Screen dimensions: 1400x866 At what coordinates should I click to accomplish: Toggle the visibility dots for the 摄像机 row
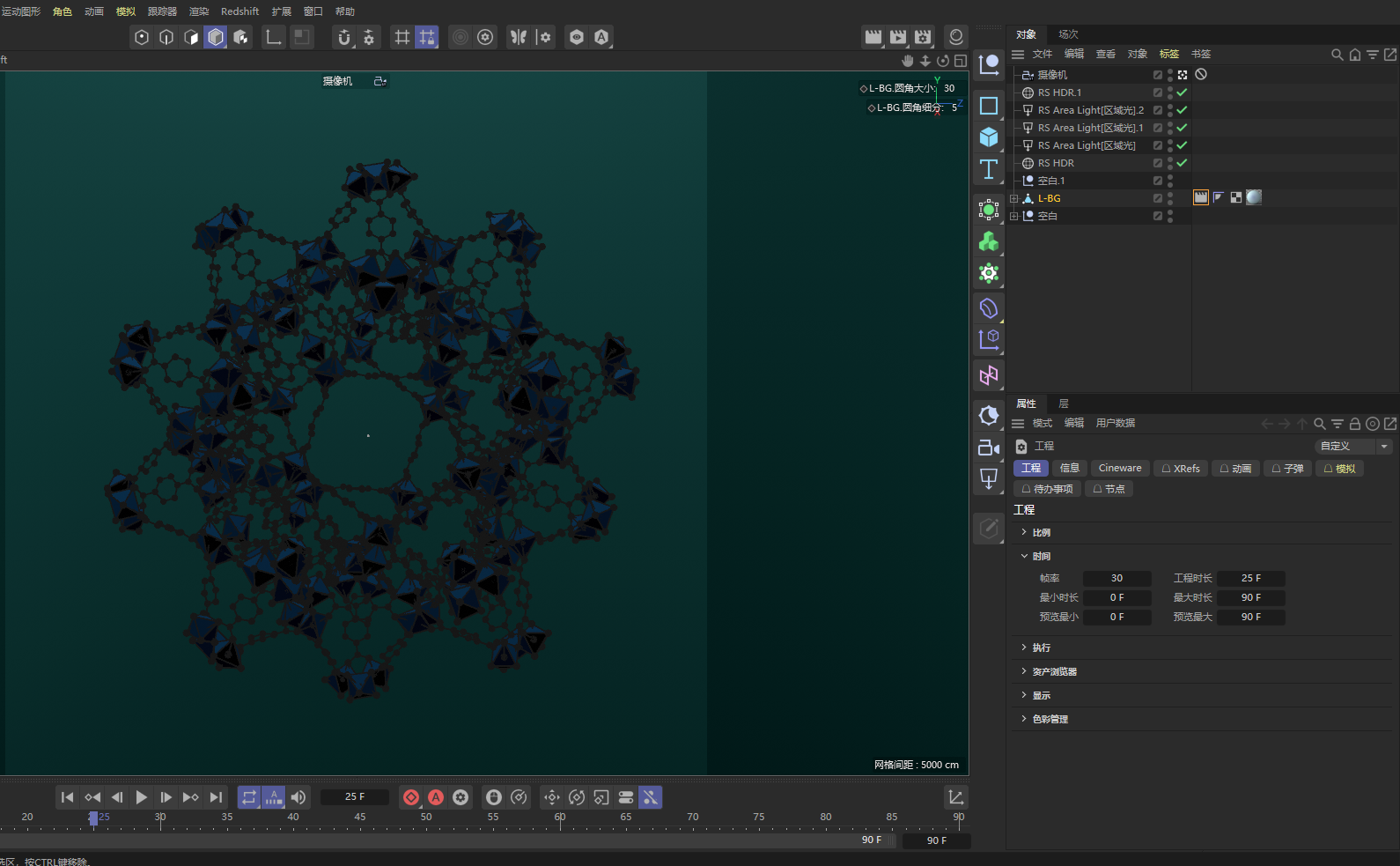[x=1170, y=75]
